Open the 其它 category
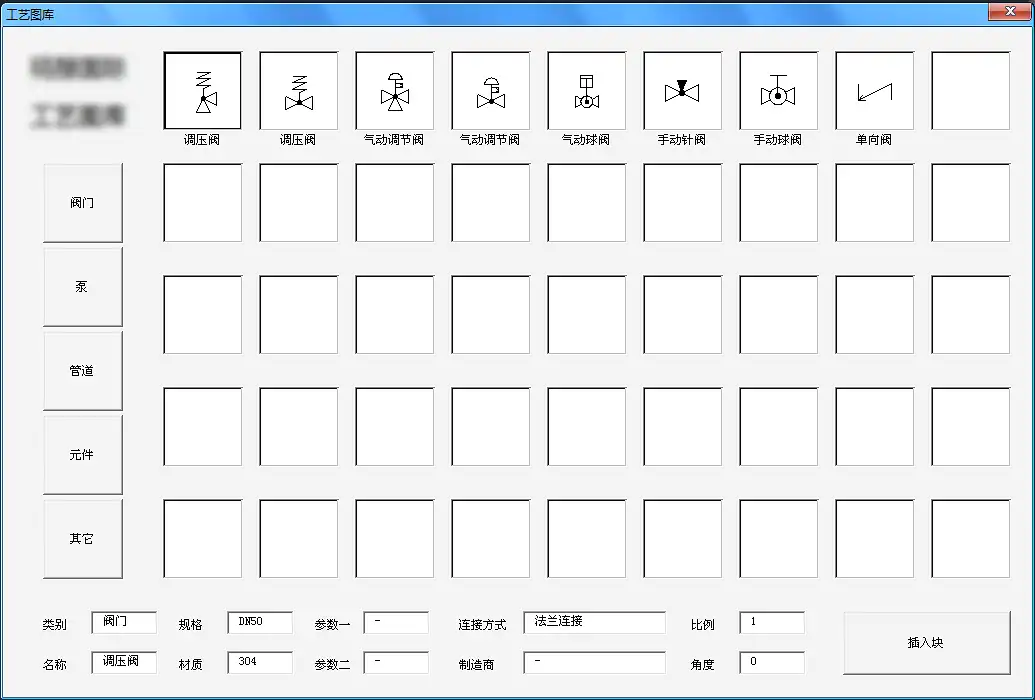The height and width of the screenshot is (700, 1035). (83, 539)
